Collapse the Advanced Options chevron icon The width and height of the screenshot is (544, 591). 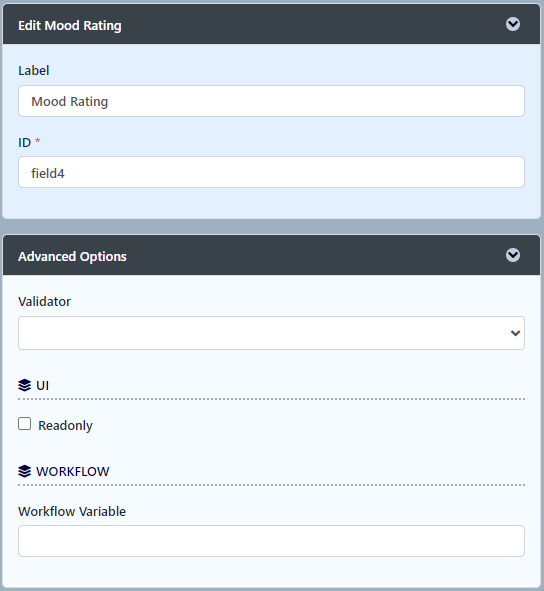513,255
